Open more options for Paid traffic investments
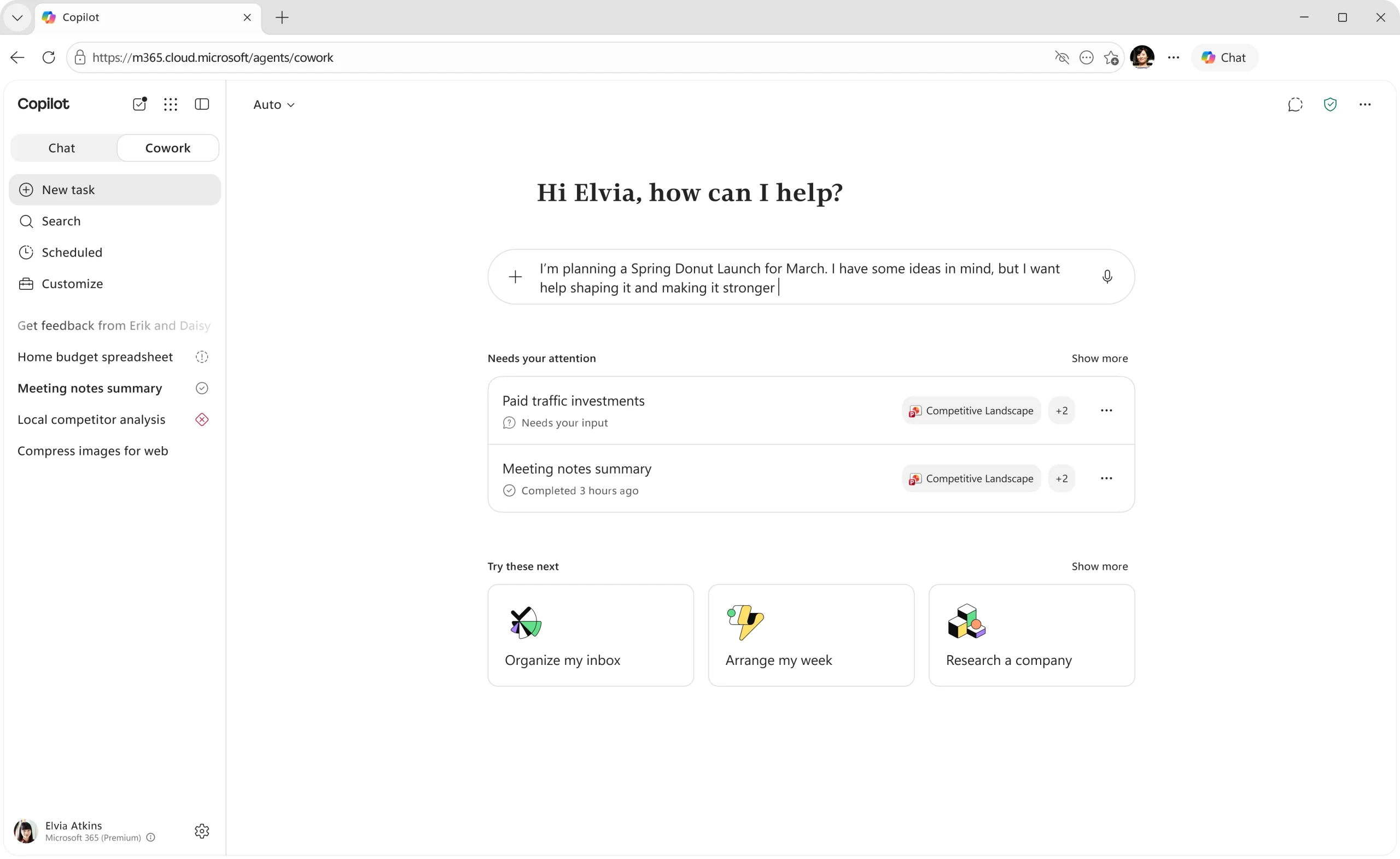This screenshot has height=859, width=1400. [1106, 411]
